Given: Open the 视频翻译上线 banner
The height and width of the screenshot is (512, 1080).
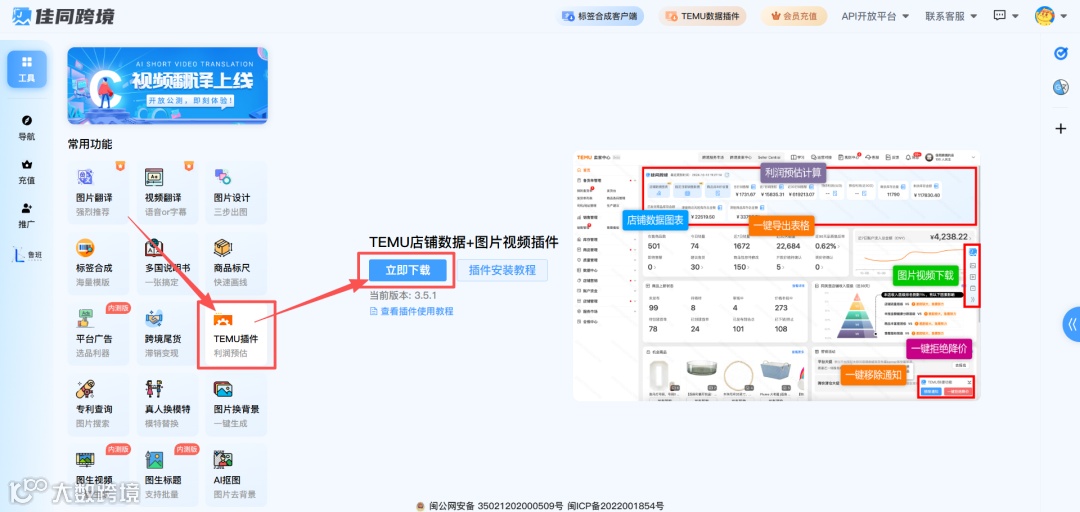Looking at the screenshot, I should pos(167,85).
